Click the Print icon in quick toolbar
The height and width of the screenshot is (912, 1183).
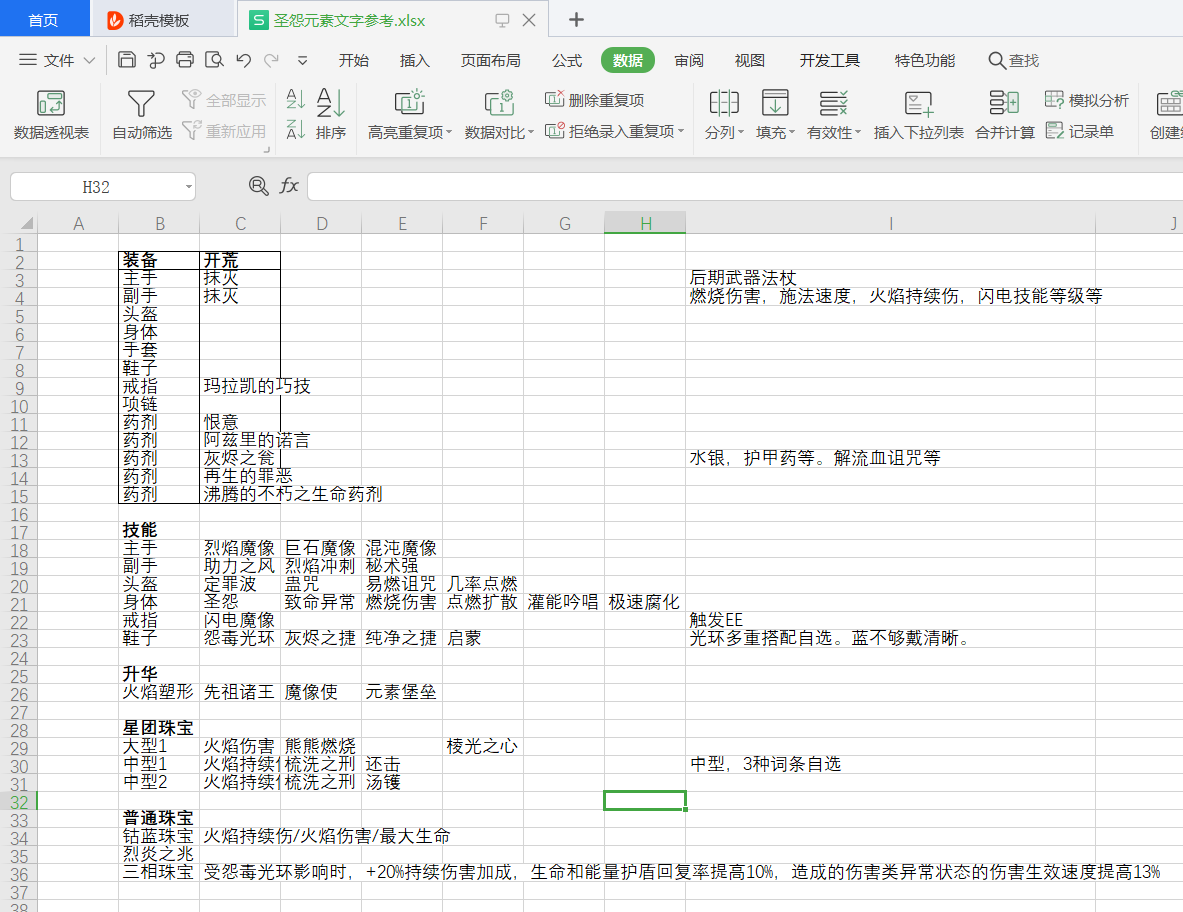pyautogui.click(x=185, y=60)
